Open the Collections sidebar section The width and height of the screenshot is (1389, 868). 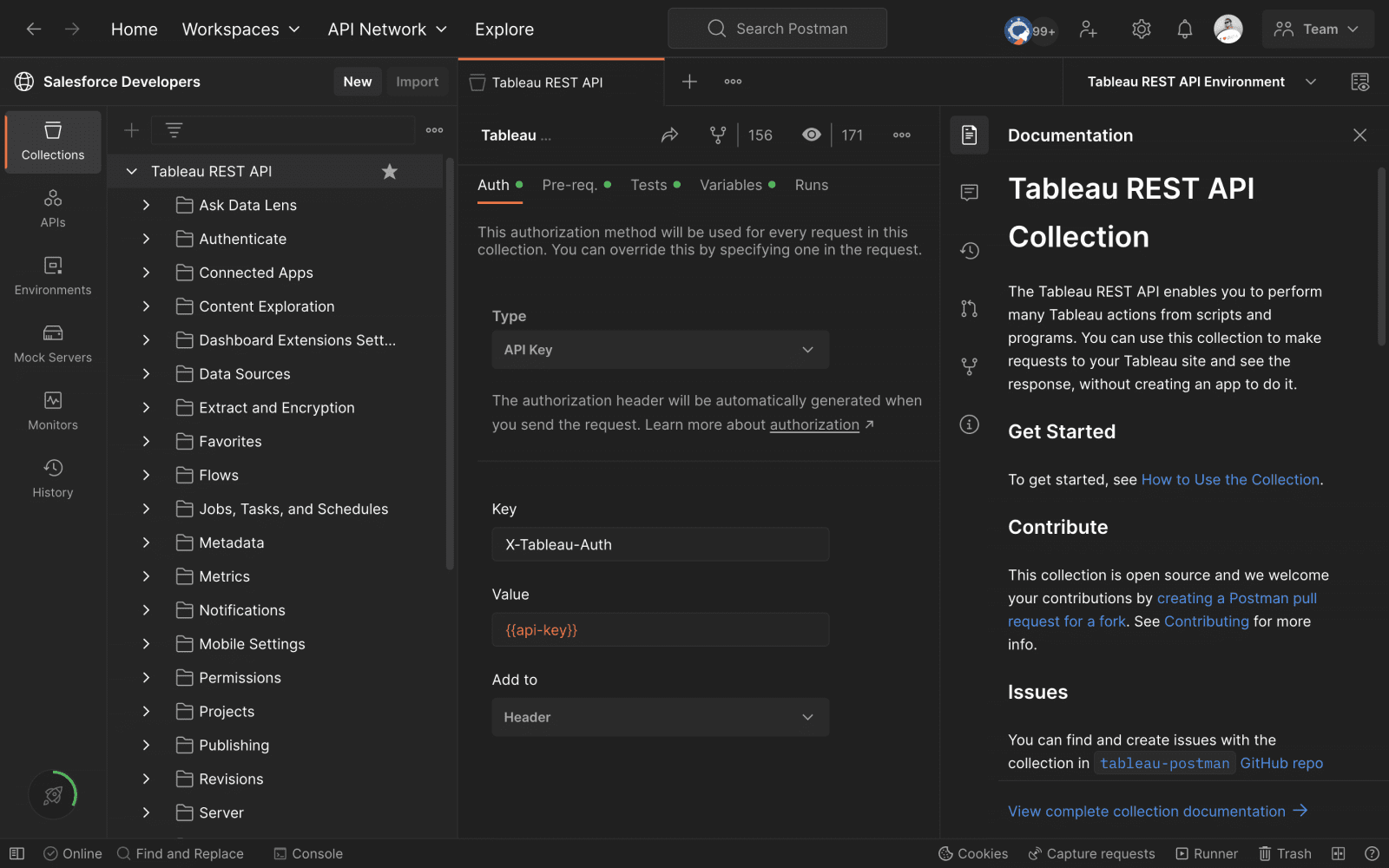[x=53, y=141]
